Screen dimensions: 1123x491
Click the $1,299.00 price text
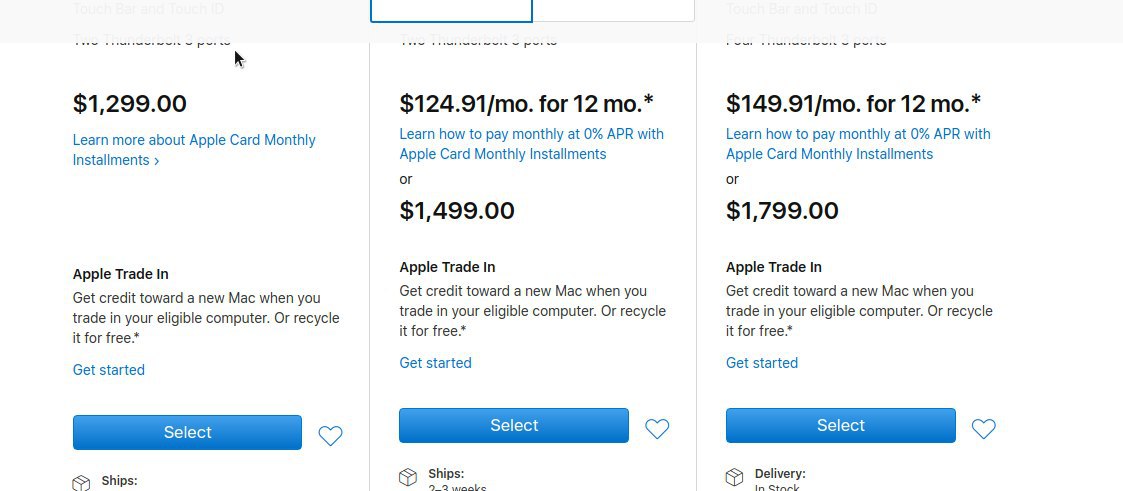[130, 104]
